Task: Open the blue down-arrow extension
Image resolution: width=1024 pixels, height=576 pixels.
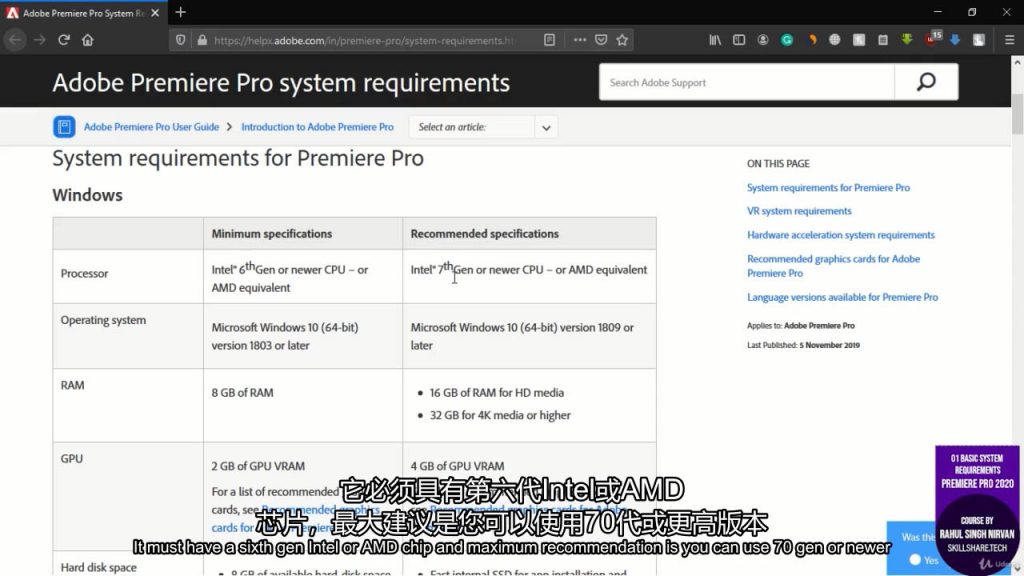Action: tap(955, 40)
